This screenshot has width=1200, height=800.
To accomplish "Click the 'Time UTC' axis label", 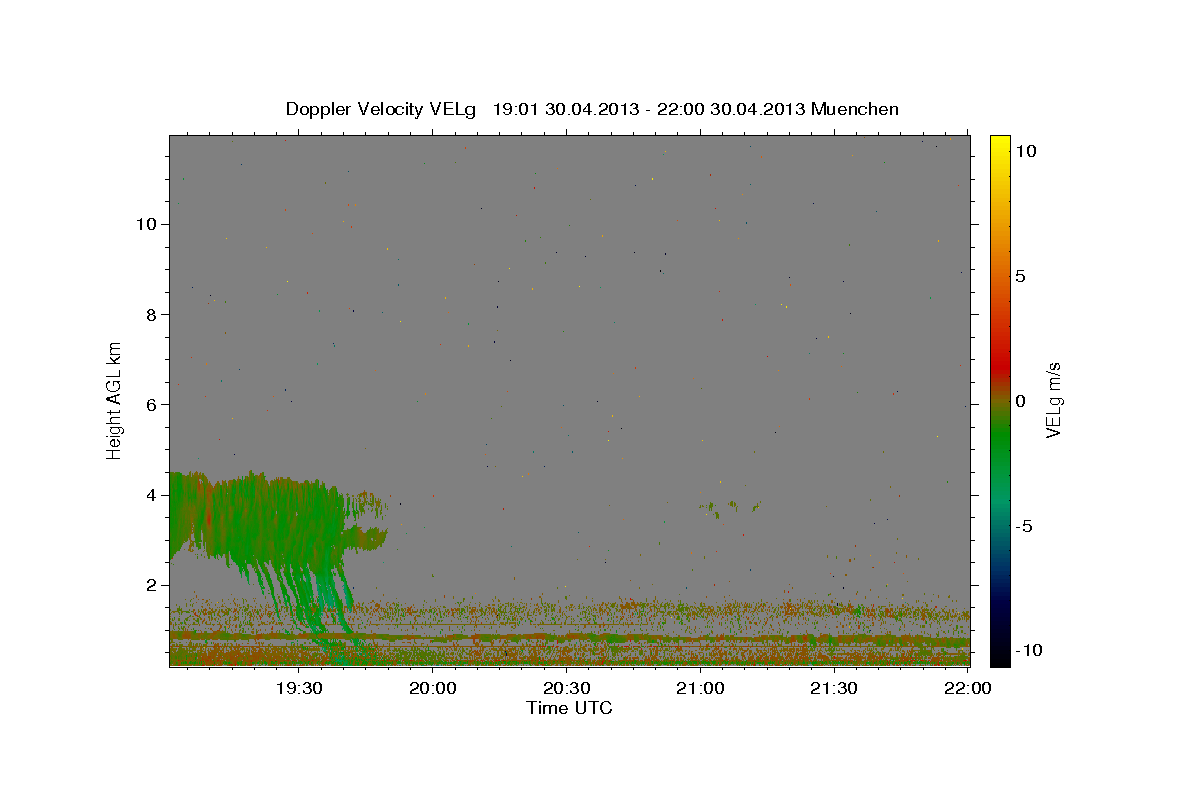I will click(x=569, y=708).
